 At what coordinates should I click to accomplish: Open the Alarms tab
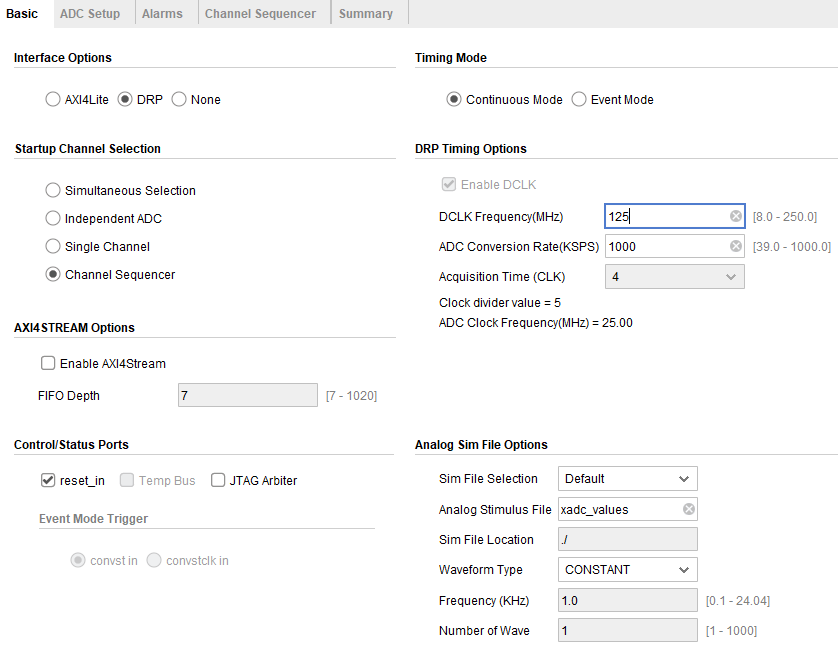162,14
